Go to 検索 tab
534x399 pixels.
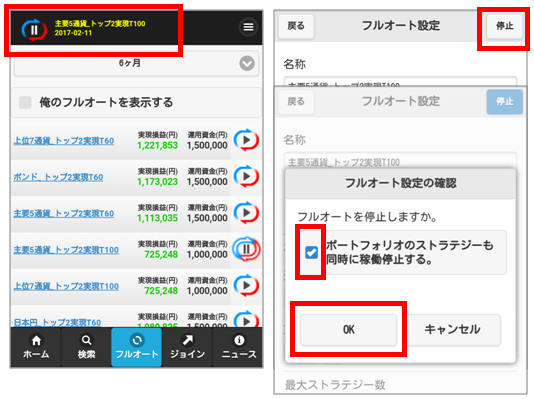(86, 347)
